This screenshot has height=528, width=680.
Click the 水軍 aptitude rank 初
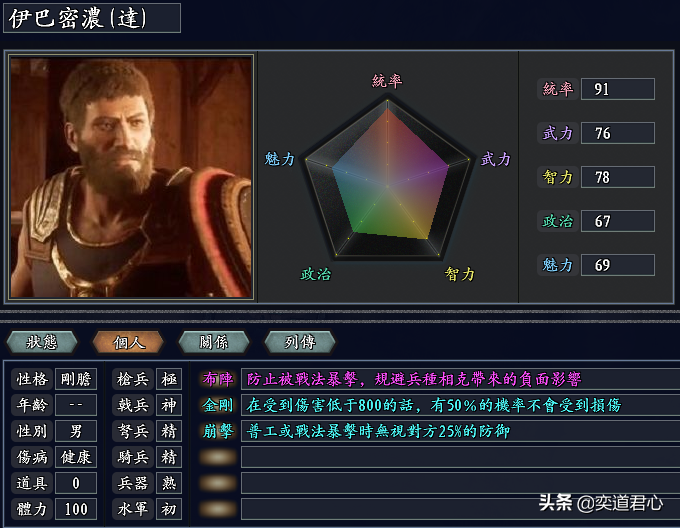pyautogui.click(x=169, y=509)
